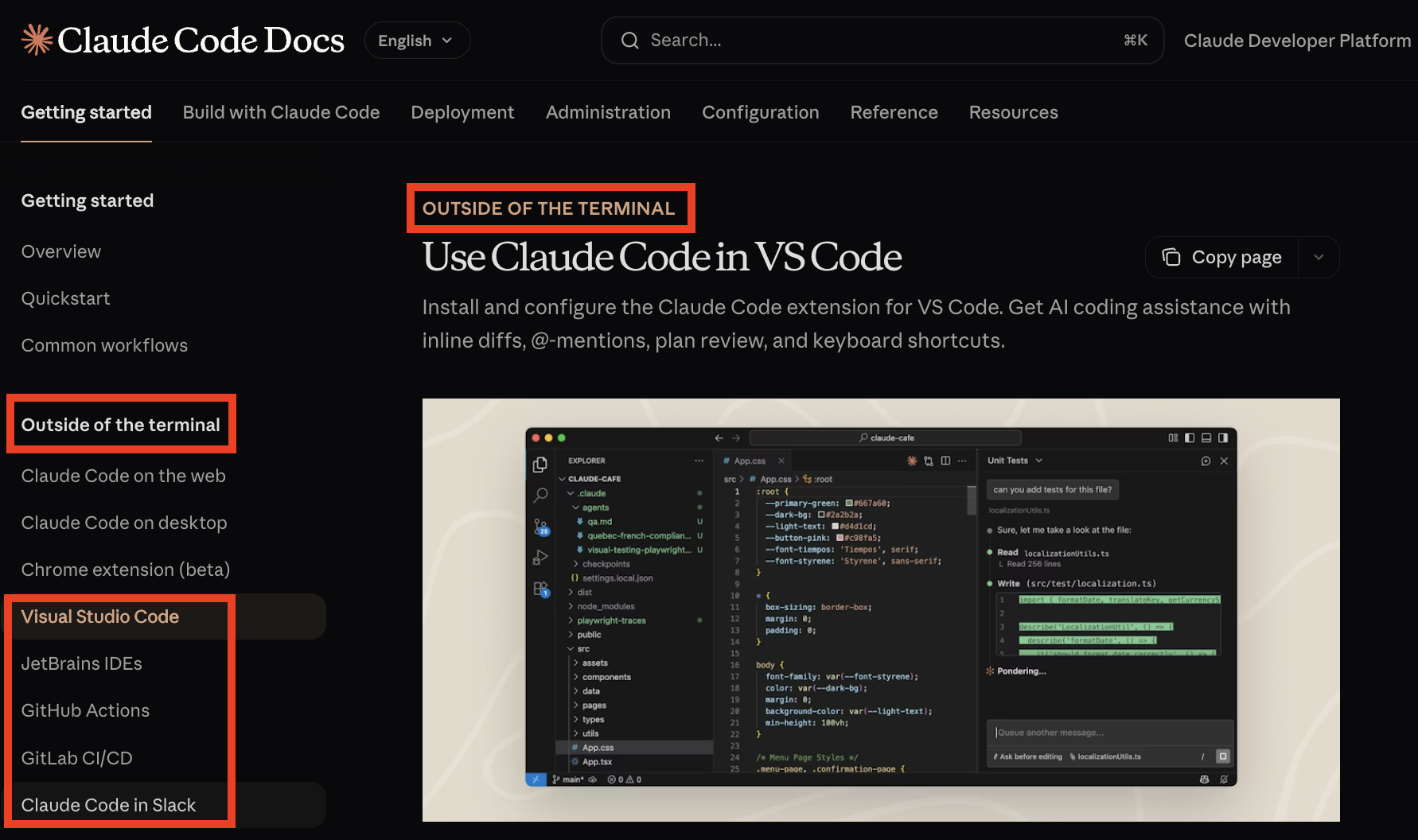Open the Deployment tab
1418x840 pixels.
pyautogui.click(x=462, y=112)
